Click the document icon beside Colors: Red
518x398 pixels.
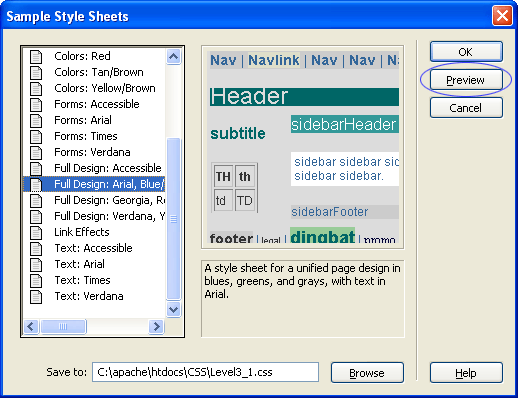click(x=36, y=56)
